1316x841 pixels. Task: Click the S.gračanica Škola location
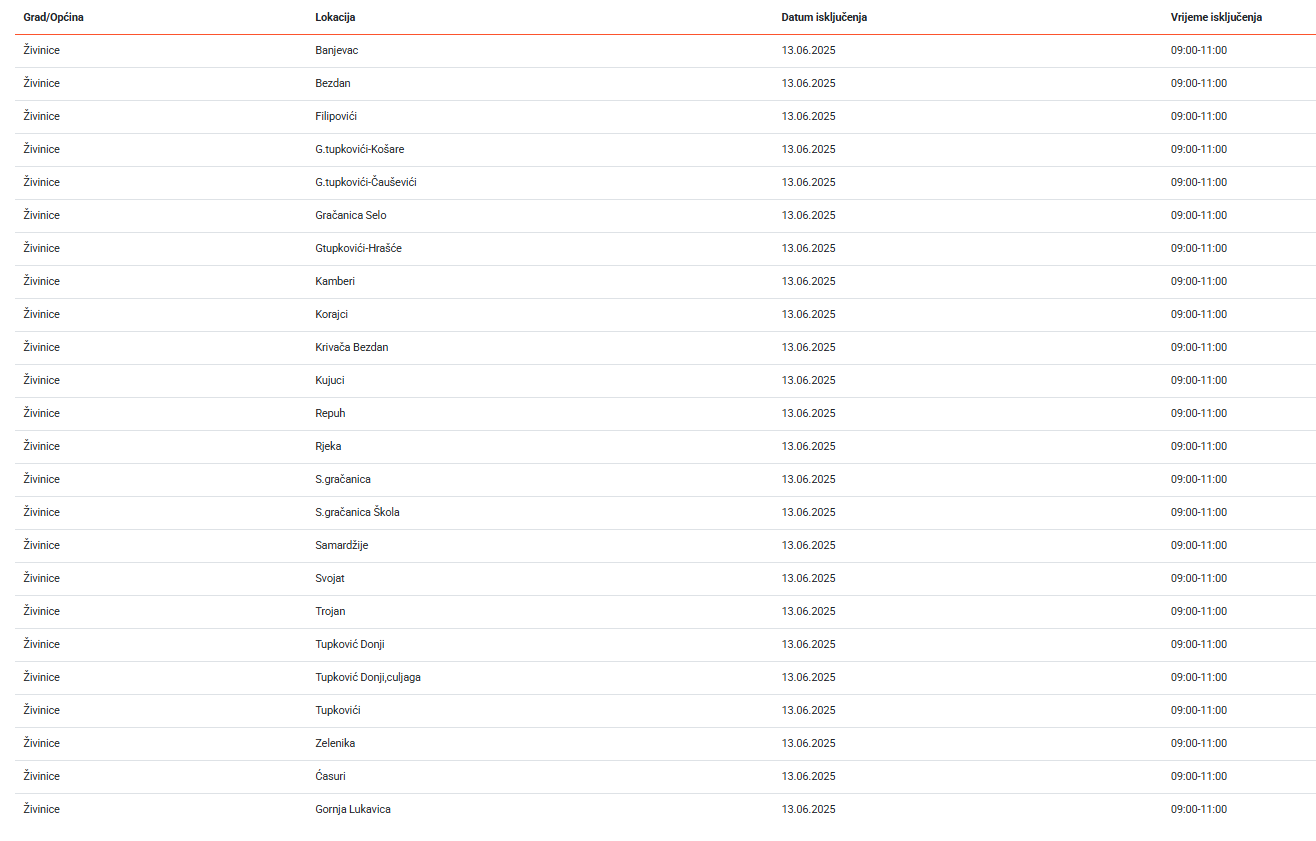click(357, 512)
